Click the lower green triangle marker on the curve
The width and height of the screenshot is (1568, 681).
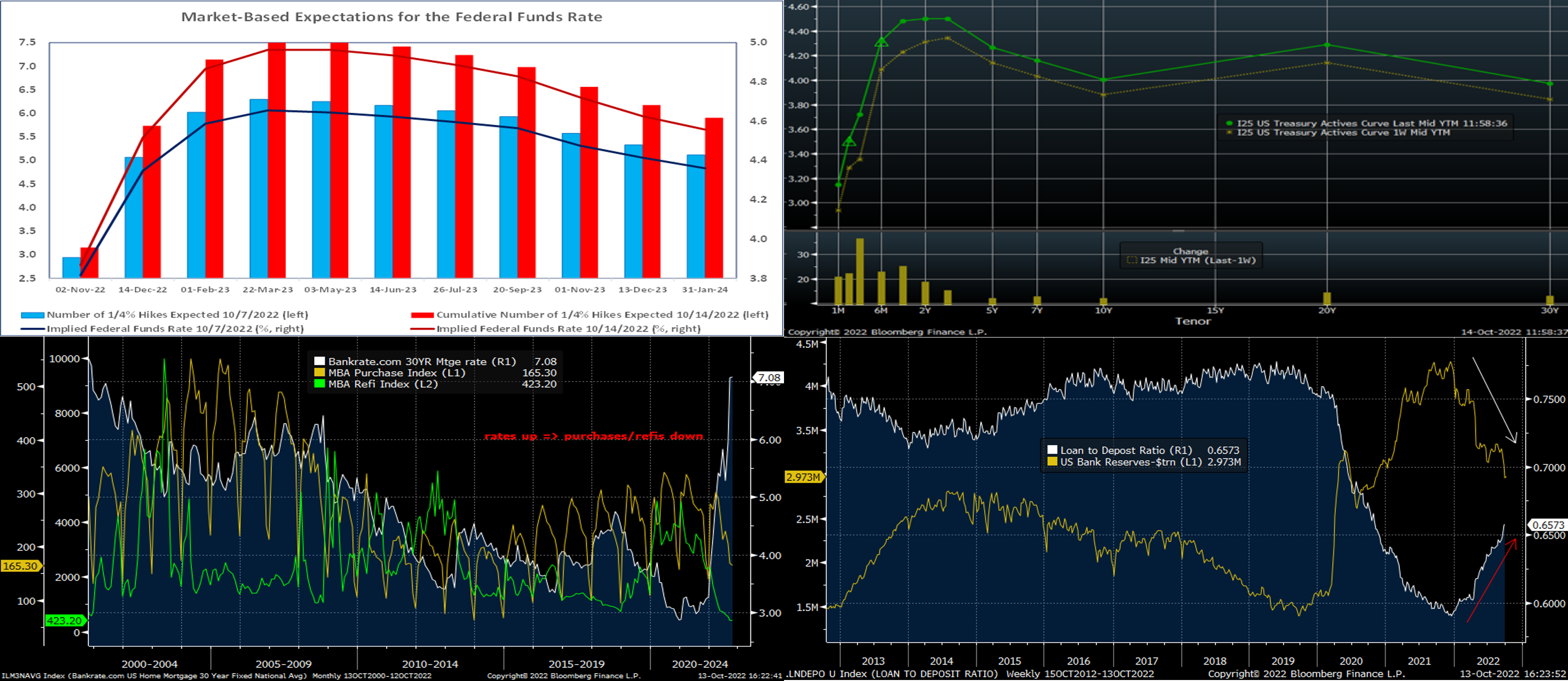point(849,142)
